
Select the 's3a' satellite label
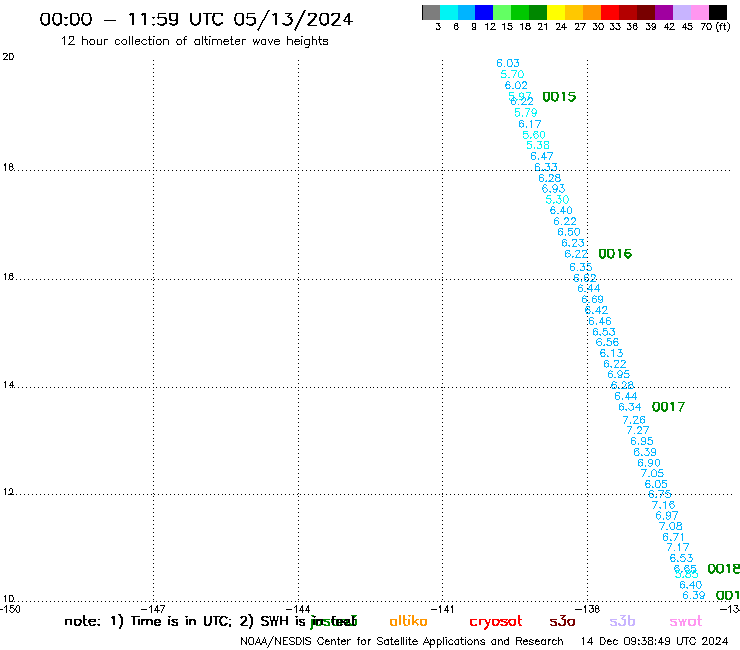click(x=562, y=621)
